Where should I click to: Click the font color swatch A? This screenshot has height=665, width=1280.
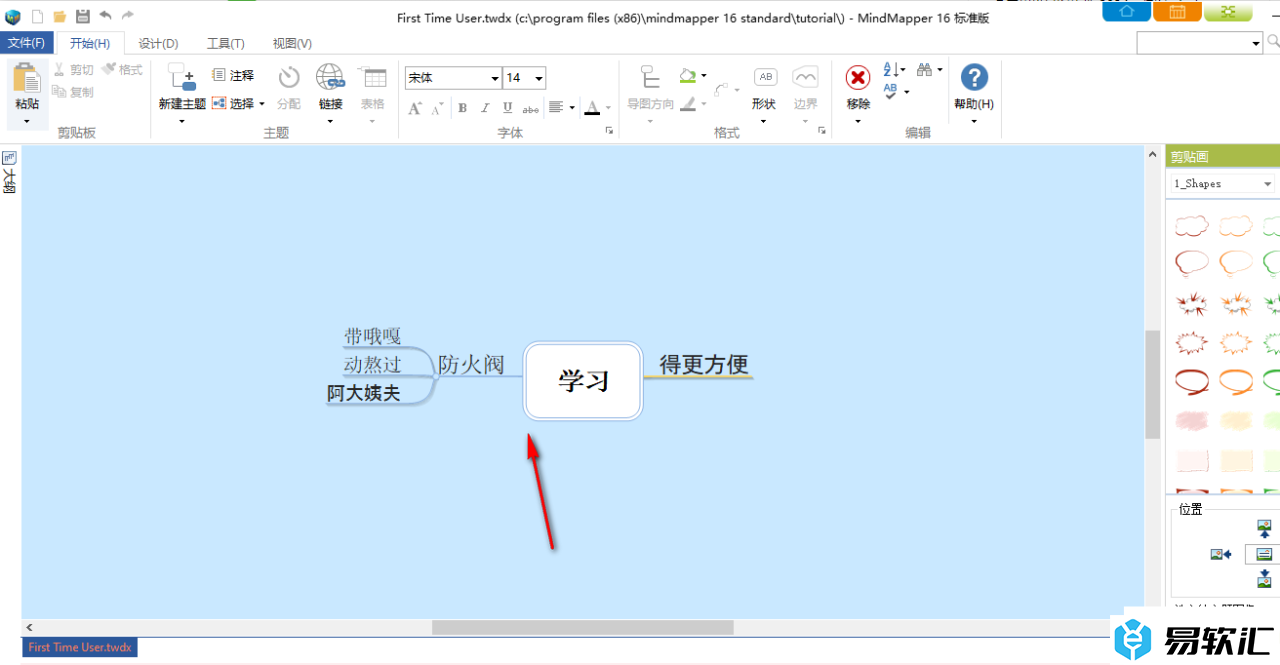592,108
